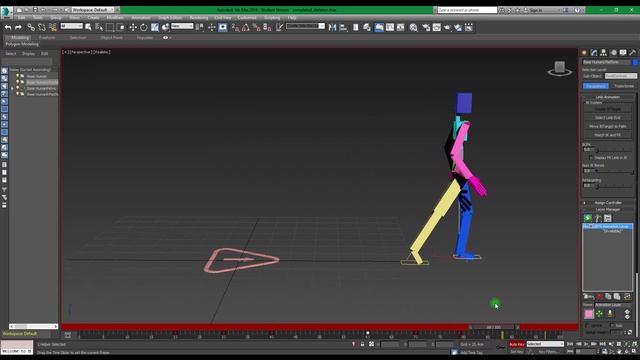Image resolution: width=640 pixels, height=360 pixels.
Task: Open the Material Editor icon
Action: tap(413, 27)
